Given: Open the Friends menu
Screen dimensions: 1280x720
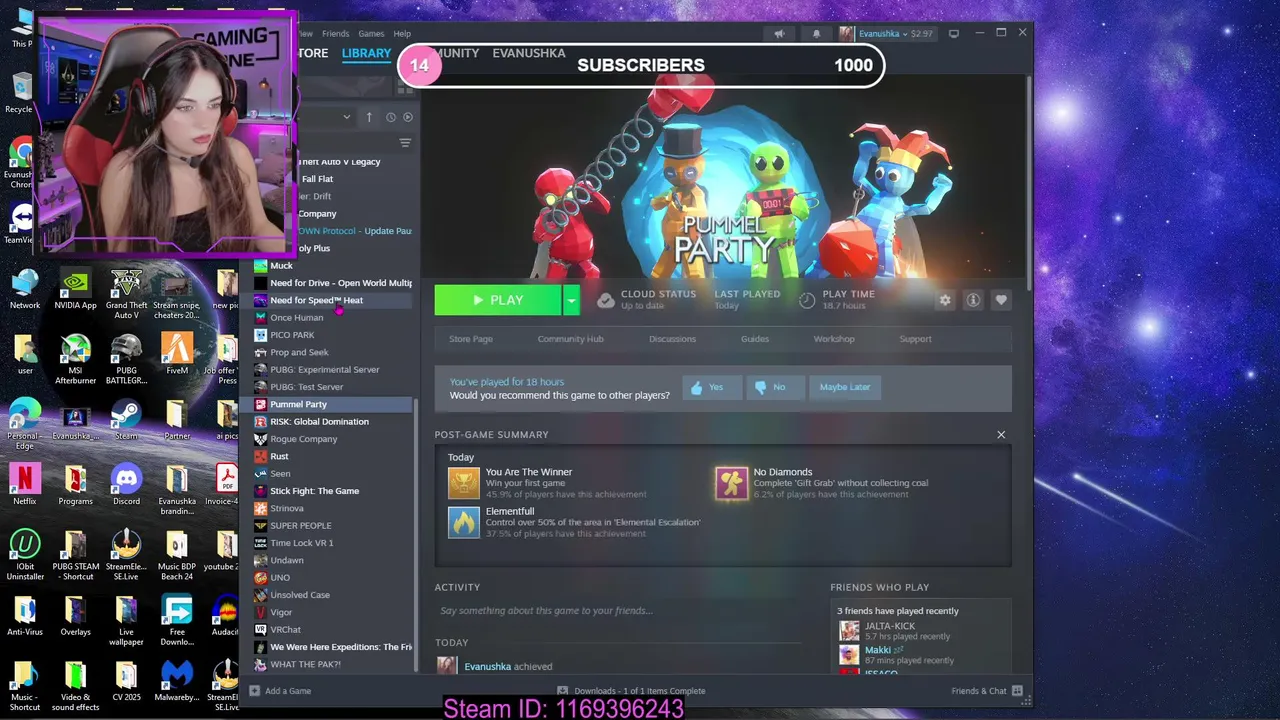Looking at the screenshot, I should coord(336,34).
